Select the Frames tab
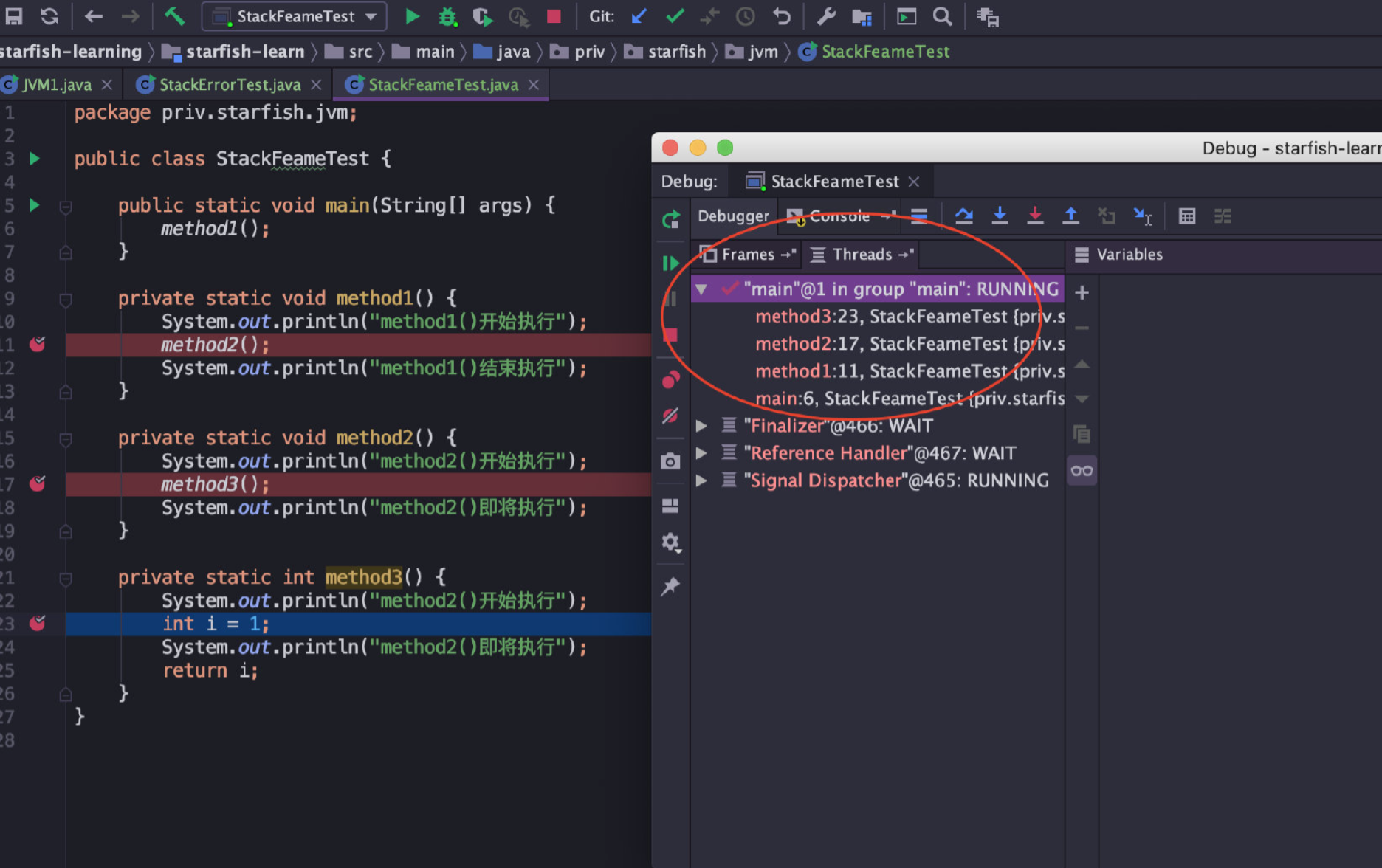The width and height of the screenshot is (1382, 868). click(x=748, y=255)
